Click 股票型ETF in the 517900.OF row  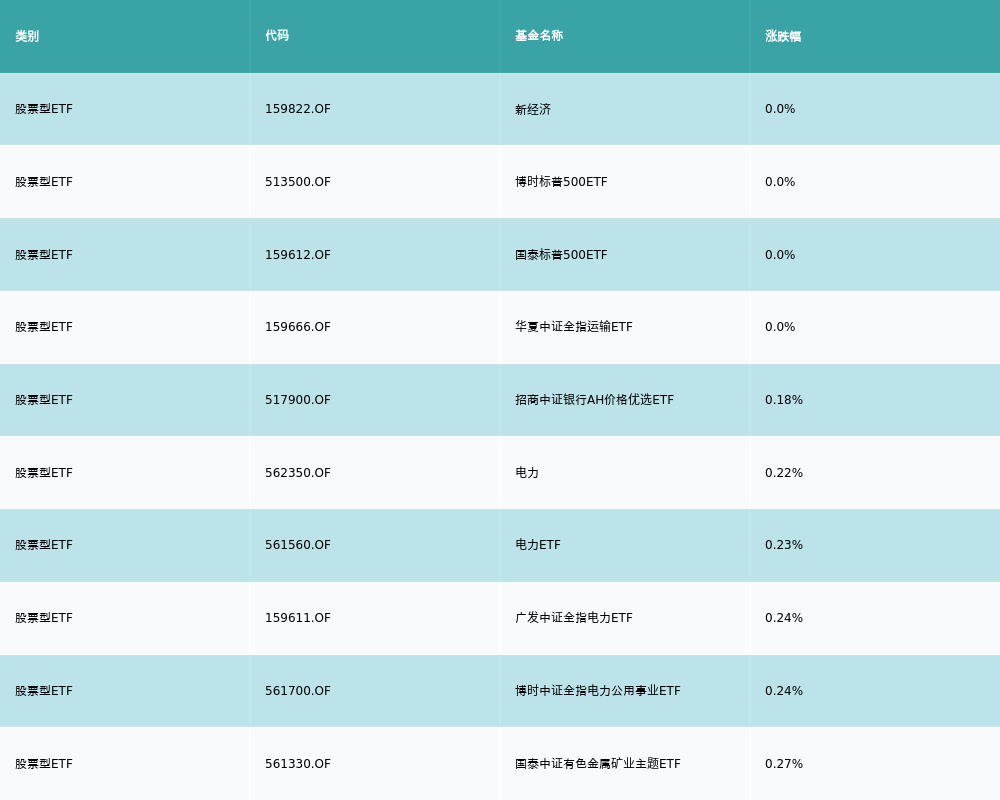click(x=44, y=400)
